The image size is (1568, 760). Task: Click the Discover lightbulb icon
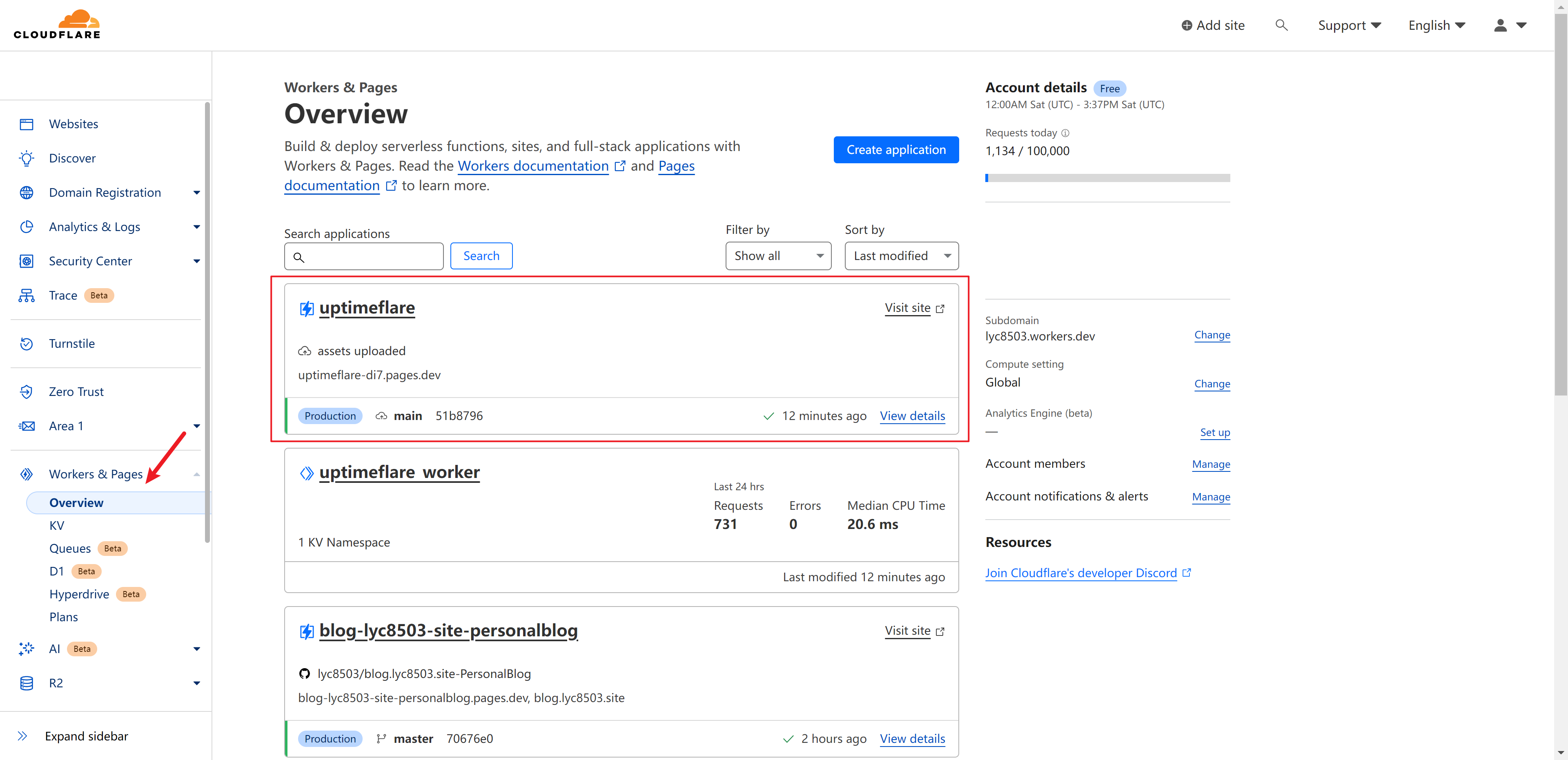26,158
